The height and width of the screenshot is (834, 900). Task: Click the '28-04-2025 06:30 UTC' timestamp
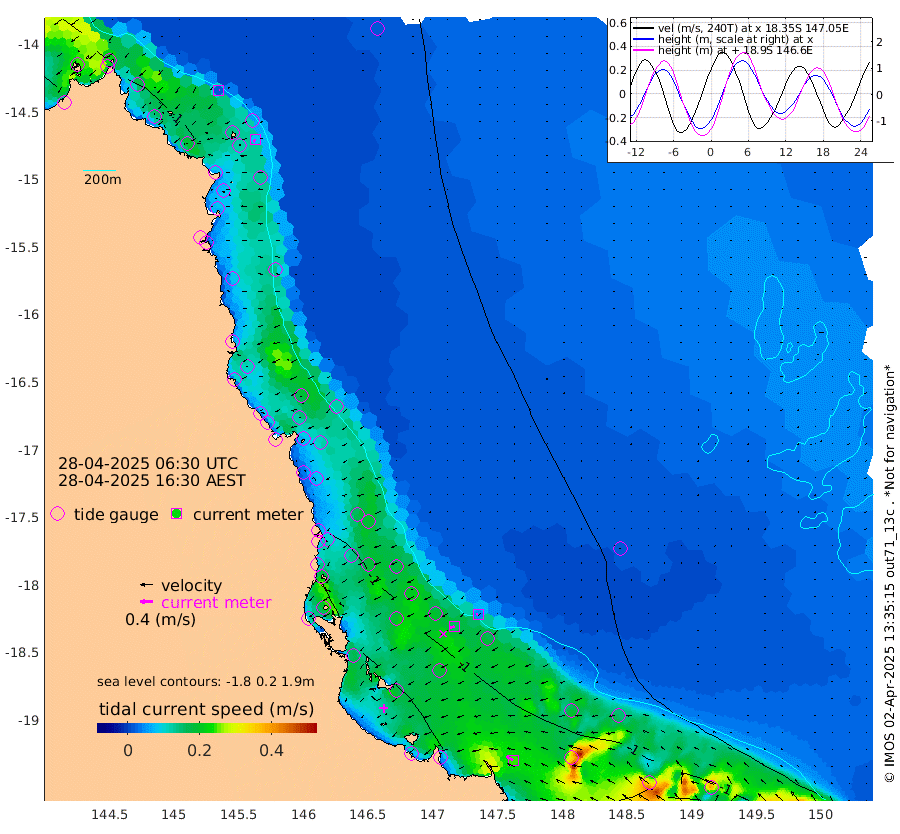pos(148,463)
